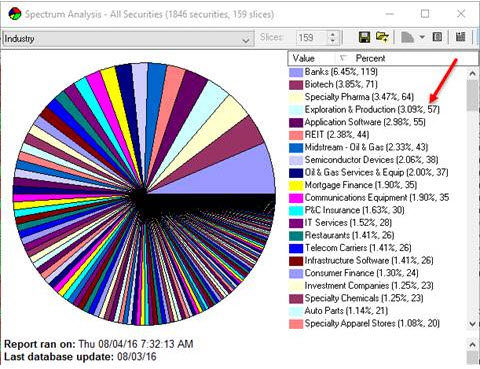
Task: Click the rightmost toolbar grid icon
Action: pyautogui.click(x=461, y=37)
